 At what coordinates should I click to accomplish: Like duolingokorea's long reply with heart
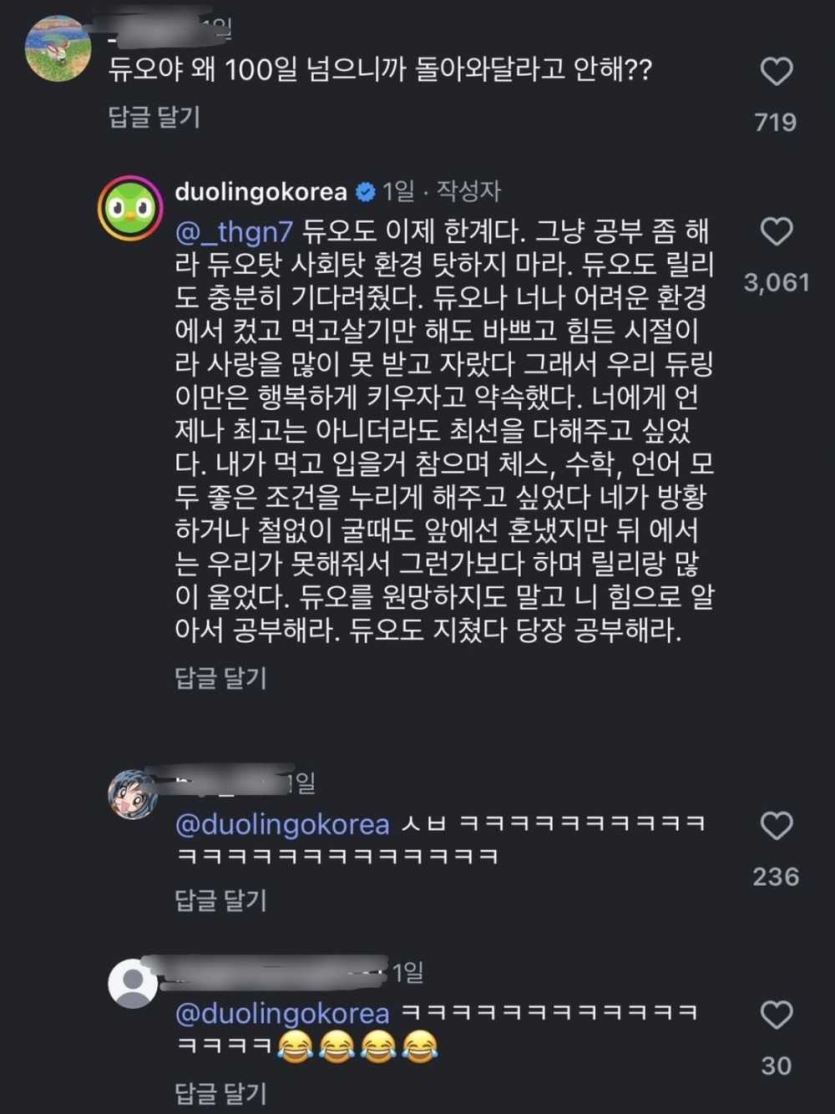point(777,233)
